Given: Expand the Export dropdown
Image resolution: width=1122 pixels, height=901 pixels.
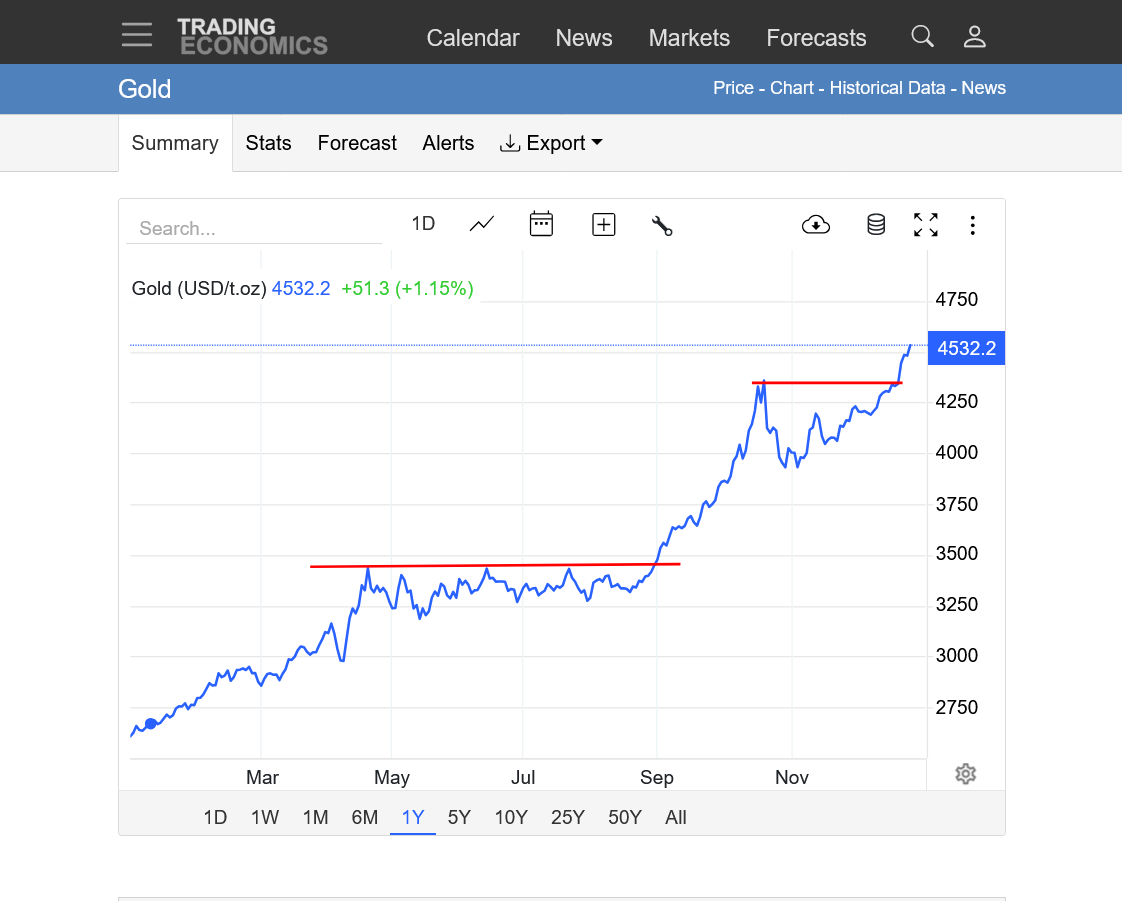Looking at the screenshot, I should pos(551,143).
